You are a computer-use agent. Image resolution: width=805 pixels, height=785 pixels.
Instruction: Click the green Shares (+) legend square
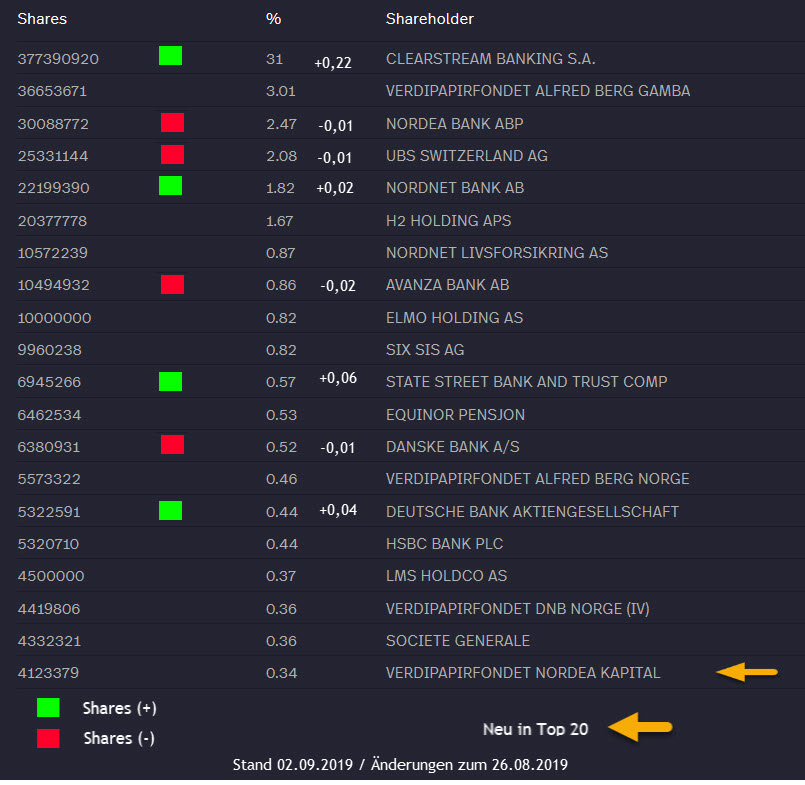tap(48, 707)
